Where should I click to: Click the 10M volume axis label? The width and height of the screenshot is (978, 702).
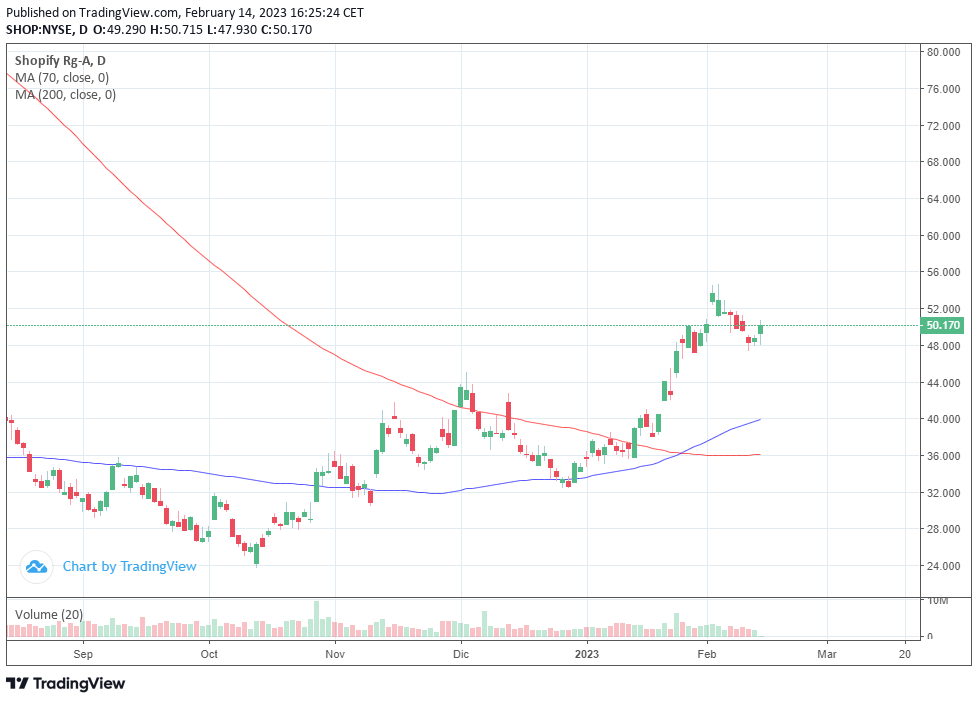pos(938,600)
